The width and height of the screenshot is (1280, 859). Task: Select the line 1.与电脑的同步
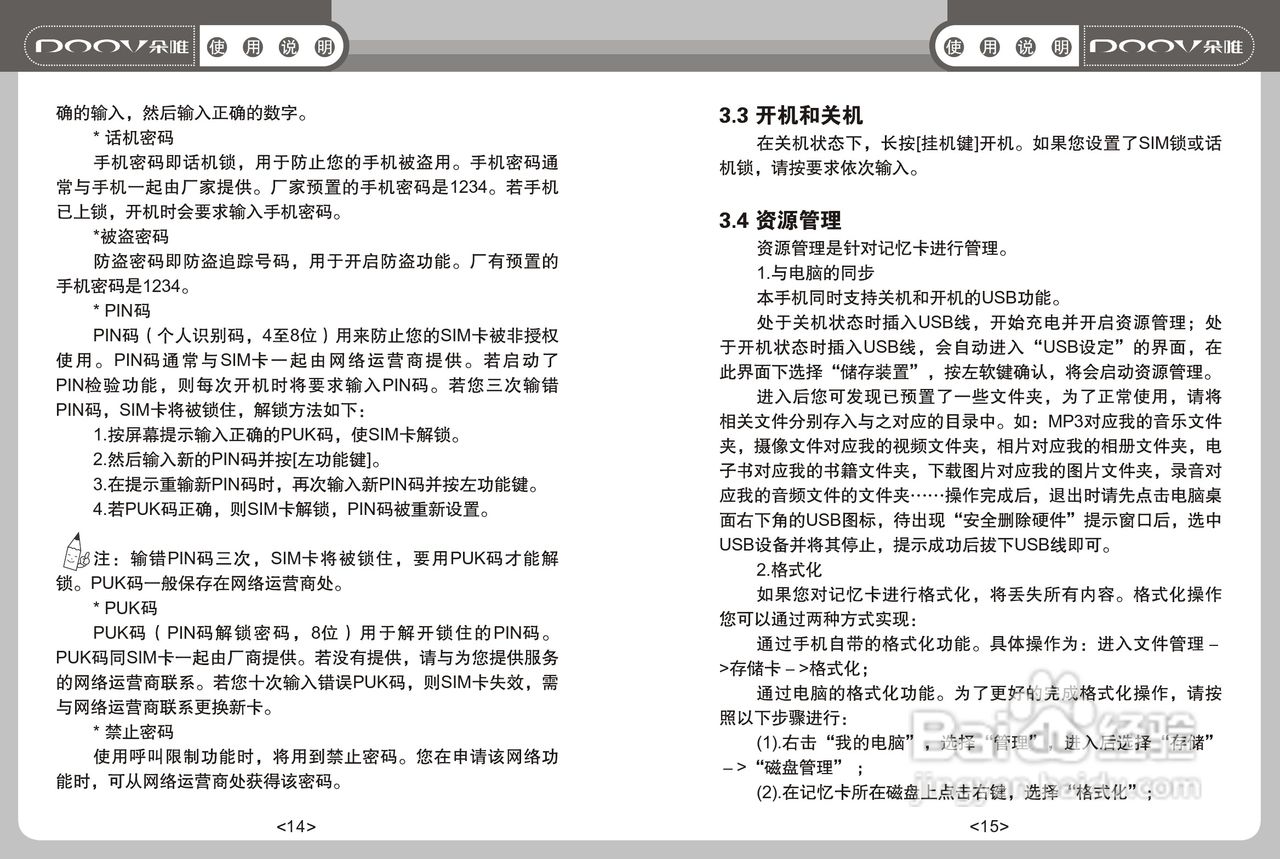tap(816, 273)
